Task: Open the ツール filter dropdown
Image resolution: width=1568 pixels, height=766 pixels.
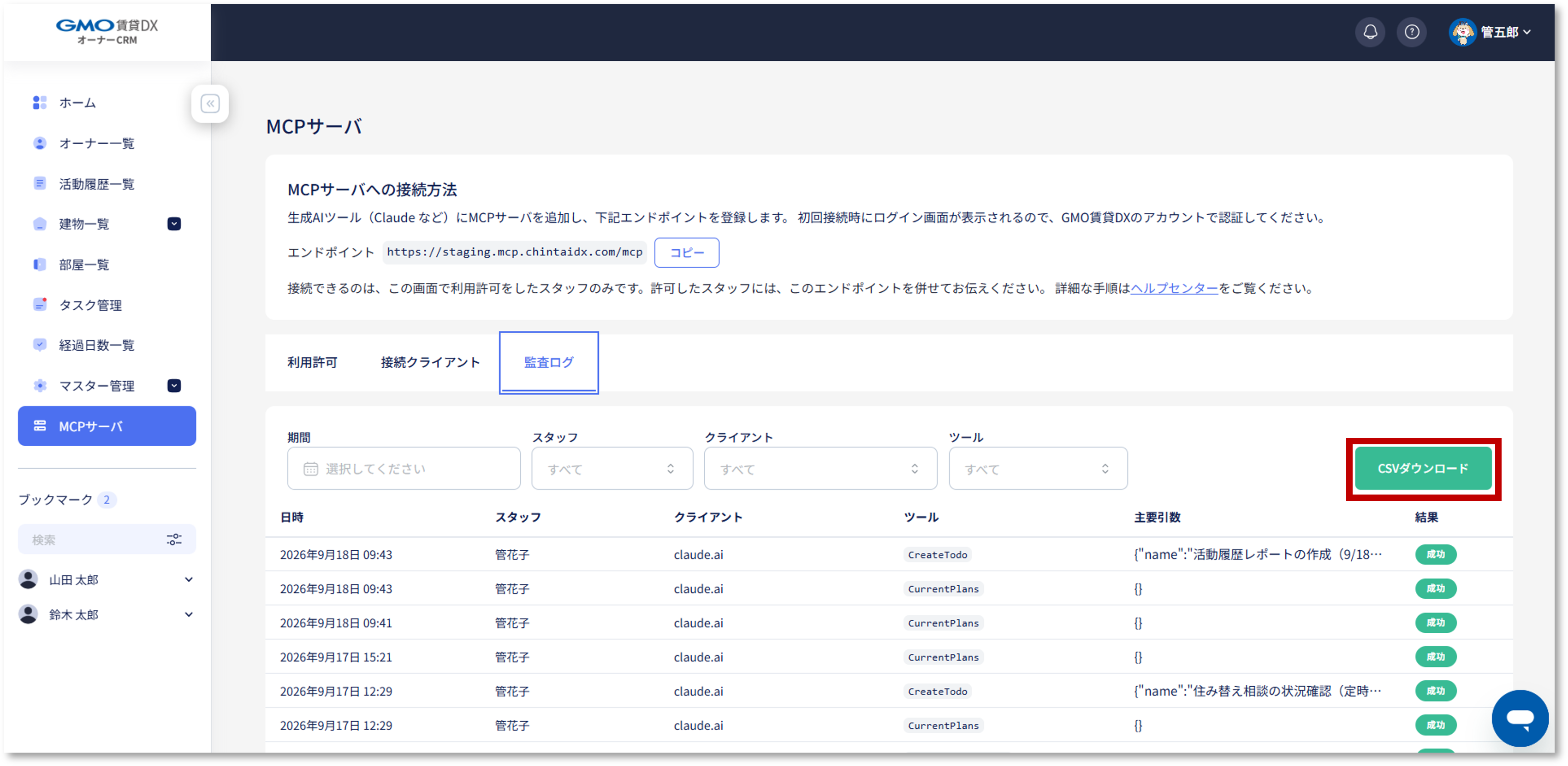Action: coord(1038,468)
